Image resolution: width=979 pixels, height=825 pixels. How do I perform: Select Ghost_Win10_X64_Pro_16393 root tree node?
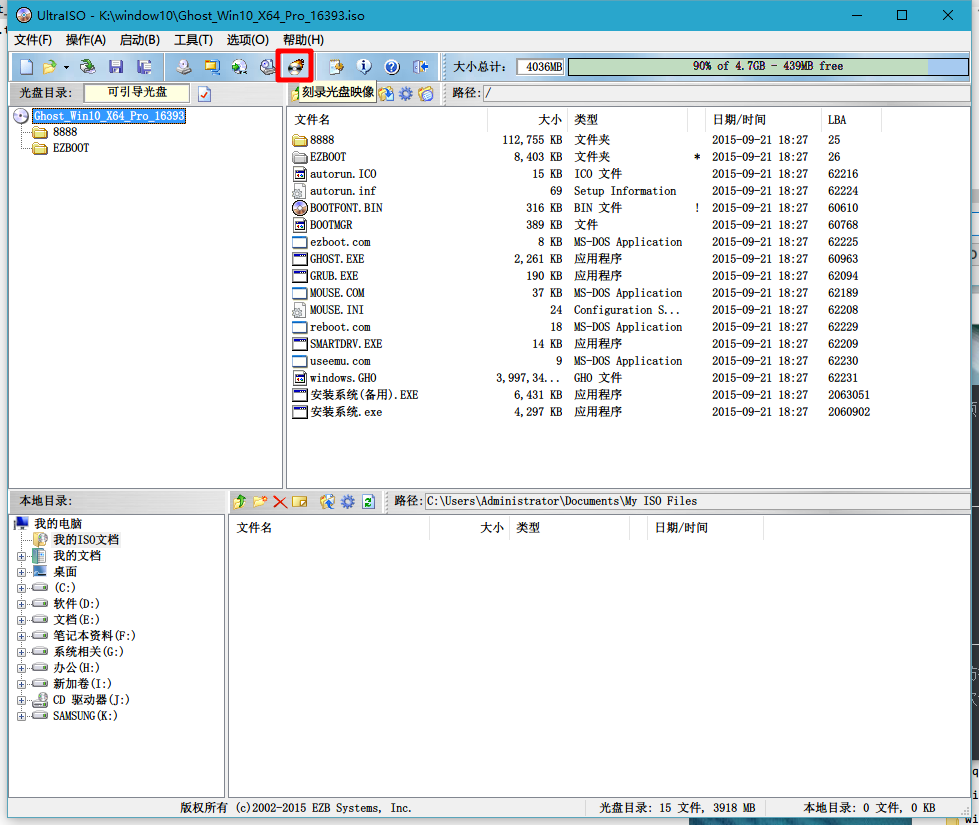(x=109, y=116)
